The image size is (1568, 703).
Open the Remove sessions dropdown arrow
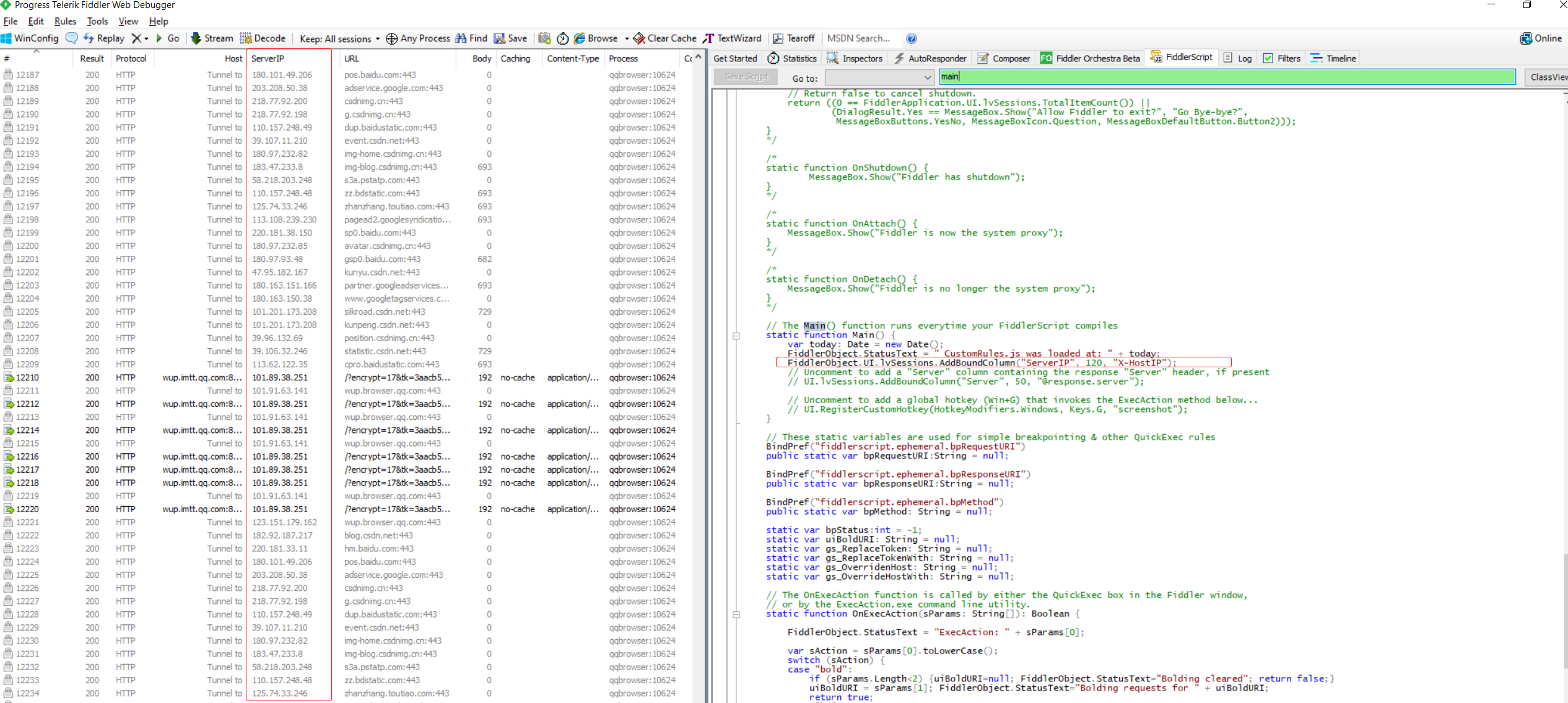147,39
